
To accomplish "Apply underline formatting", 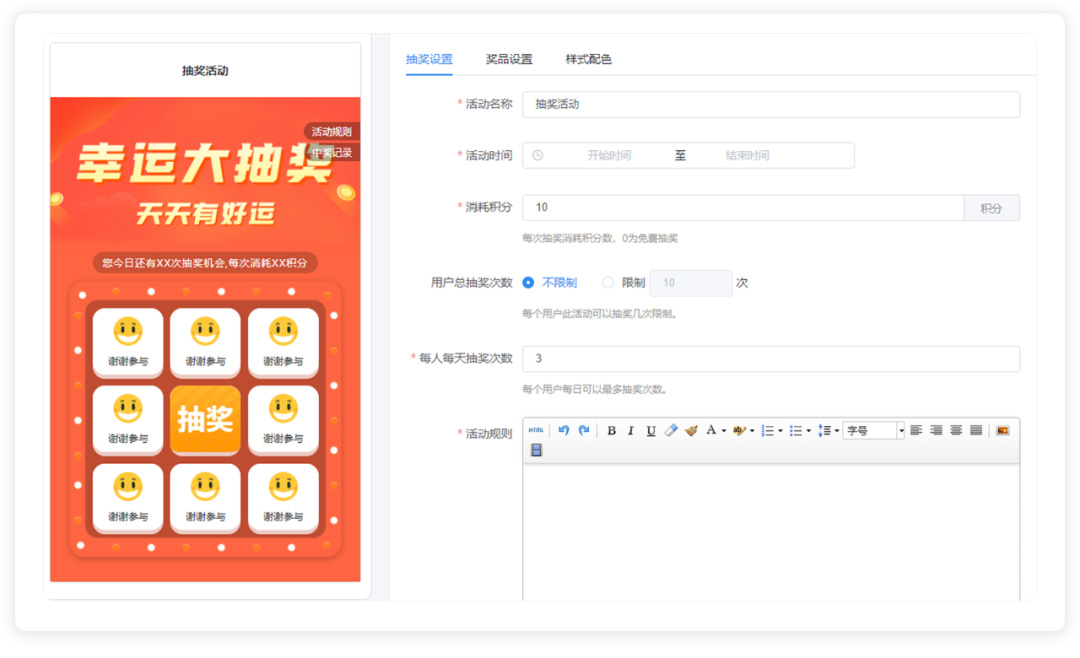I will 651,431.
